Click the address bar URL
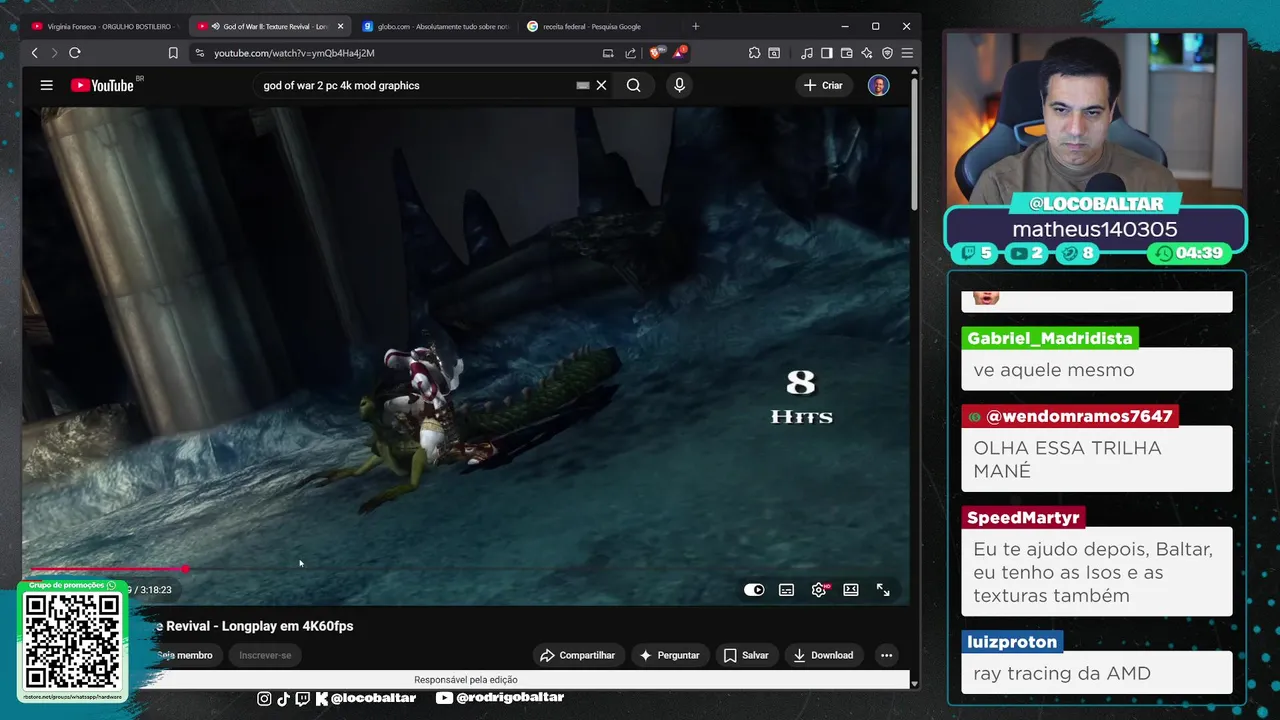 (294, 53)
